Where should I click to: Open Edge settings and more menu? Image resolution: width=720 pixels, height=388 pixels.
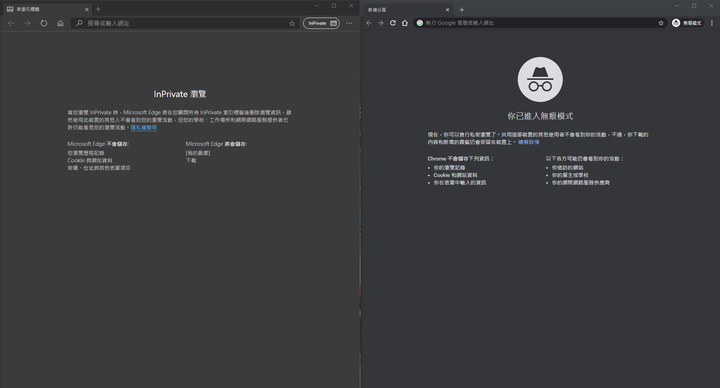[x=349, y=23]
